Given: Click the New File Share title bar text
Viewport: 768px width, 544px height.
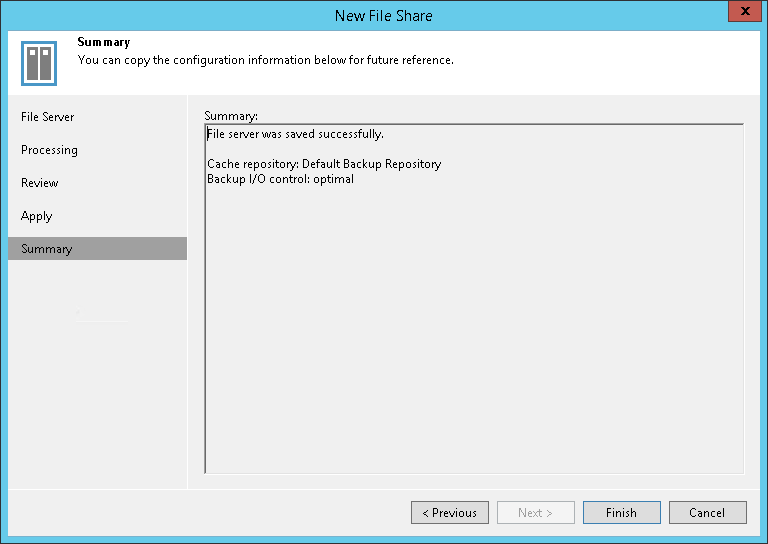Looking at the screenshot, I should point(384,16).
